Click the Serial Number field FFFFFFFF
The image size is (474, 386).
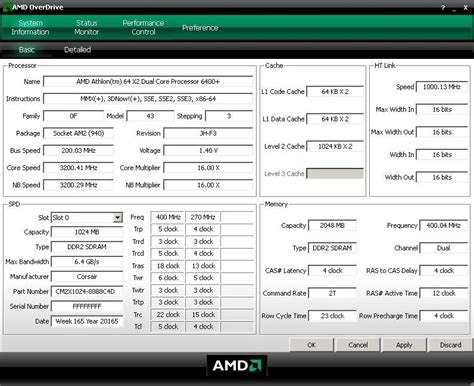87,306
